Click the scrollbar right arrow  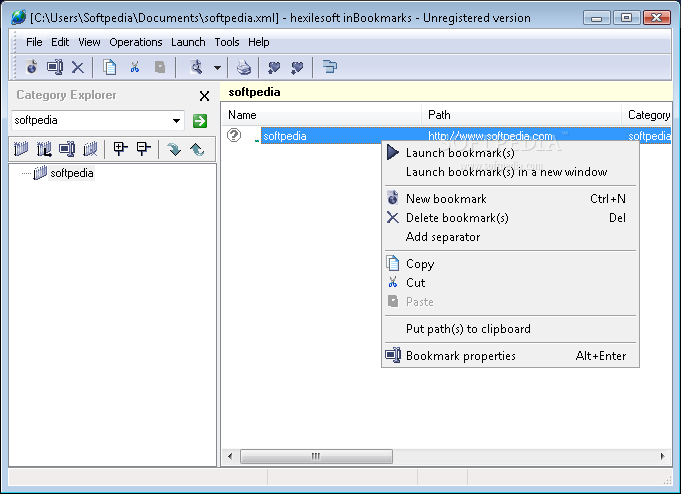[663, 456]
